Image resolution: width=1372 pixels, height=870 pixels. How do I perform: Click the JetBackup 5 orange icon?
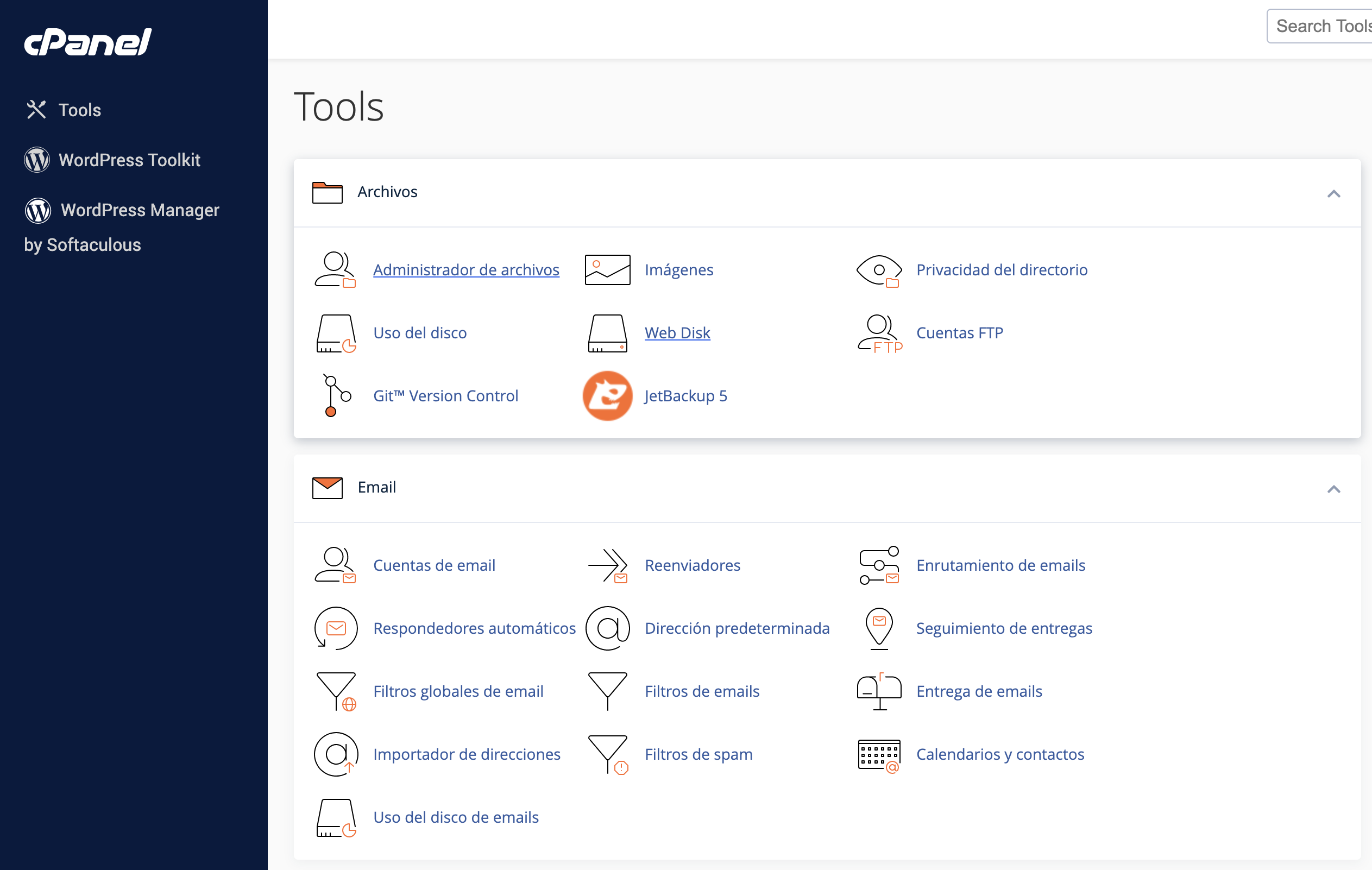[607, 396]
